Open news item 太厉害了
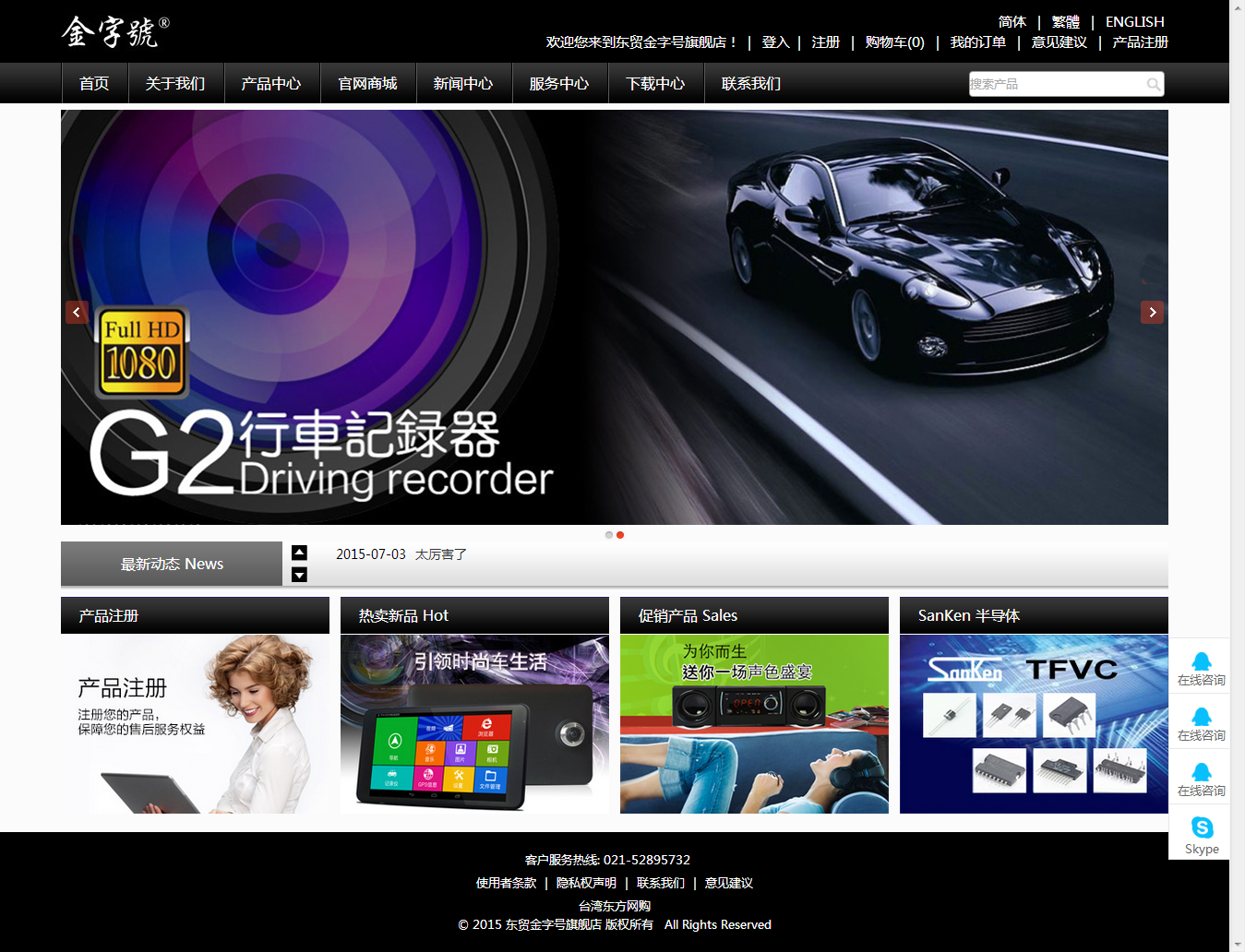The height and width of the screenshot is (952, 1245). click(x=441, y=554)
